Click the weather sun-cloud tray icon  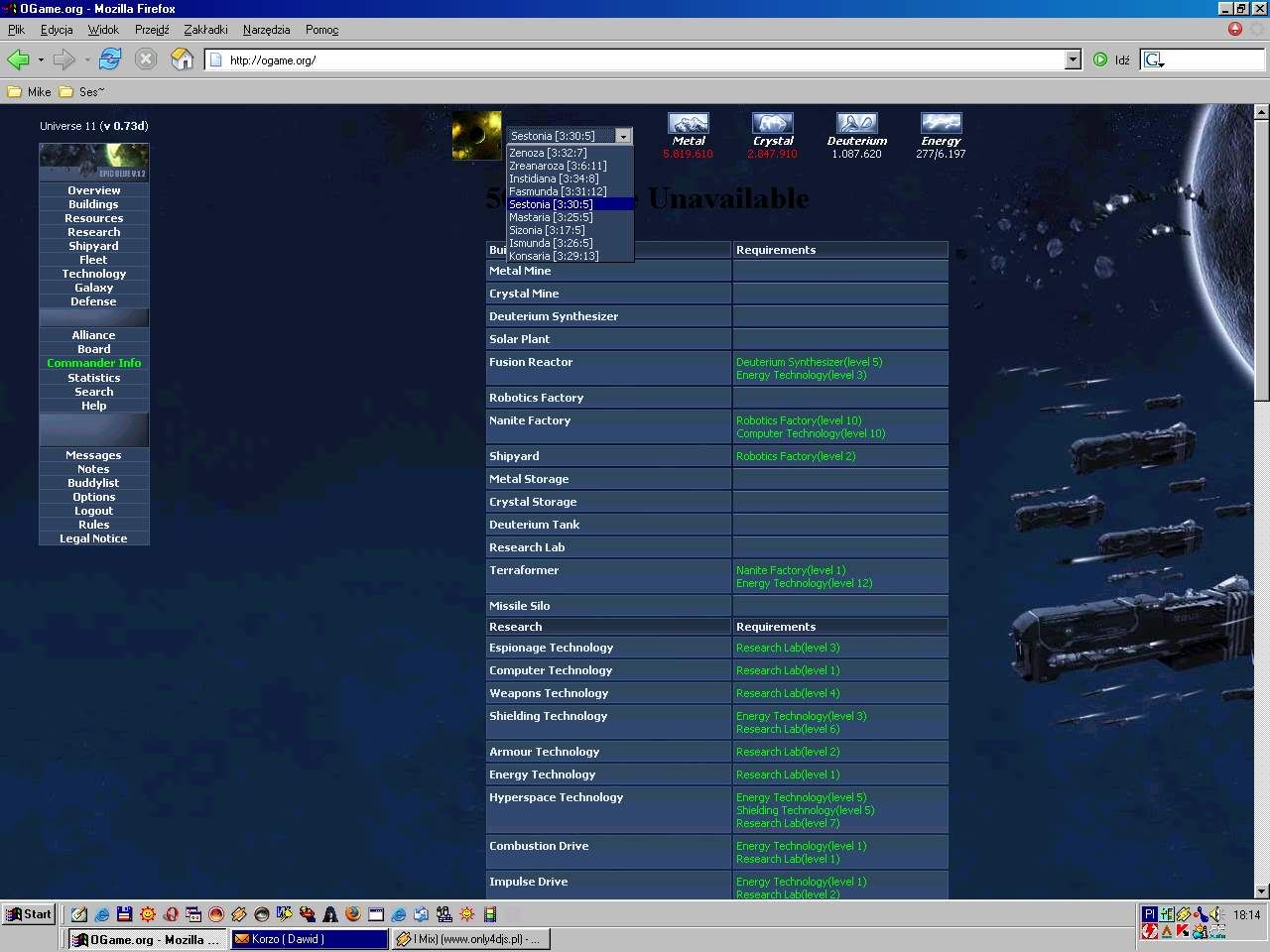[1200, 931]
